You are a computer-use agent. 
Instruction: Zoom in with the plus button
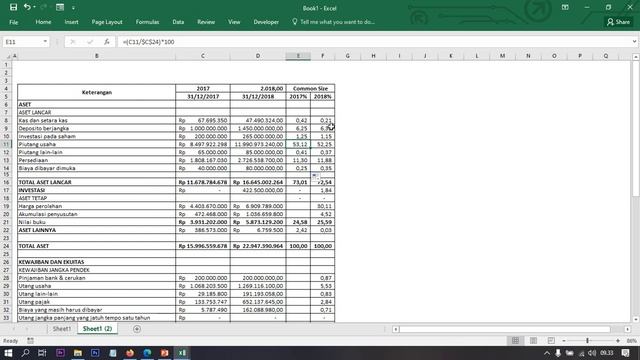point(618,340)
